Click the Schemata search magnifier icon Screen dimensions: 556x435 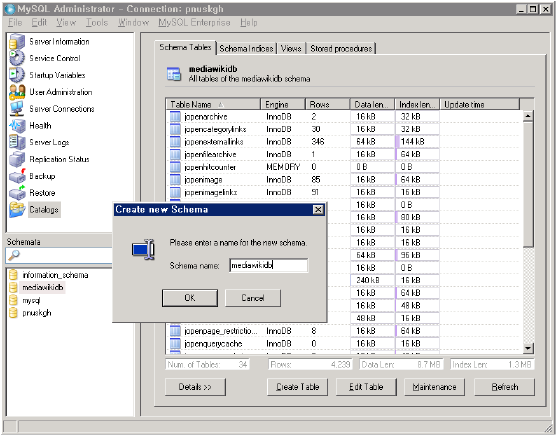click(x=14, y=255)
